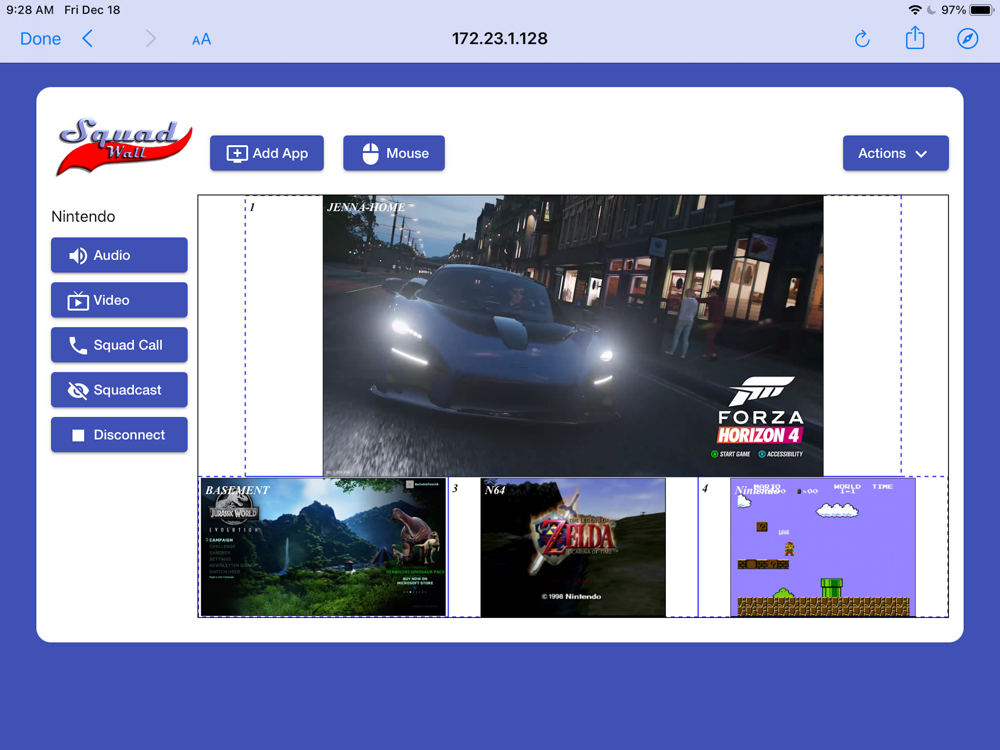Tap the Wi-Fi icon in status bar
This screenshot has height=750, width=1000.
click(915, 10)
